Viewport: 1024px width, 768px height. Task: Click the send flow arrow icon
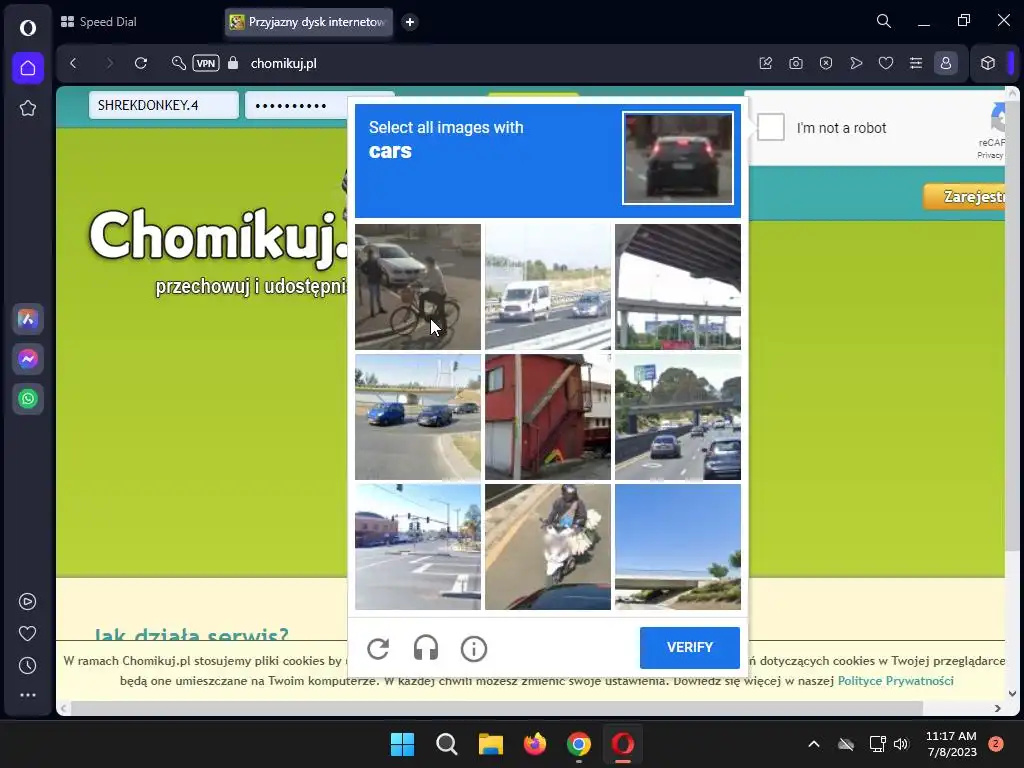(856, 63)
